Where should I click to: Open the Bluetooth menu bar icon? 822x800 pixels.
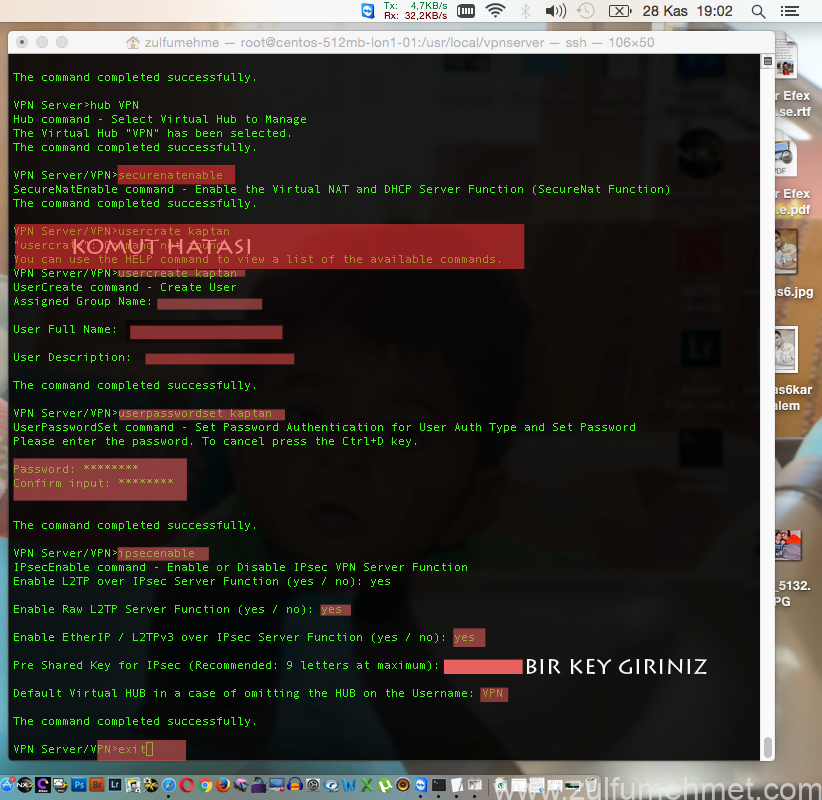click(x=525, y=11)
